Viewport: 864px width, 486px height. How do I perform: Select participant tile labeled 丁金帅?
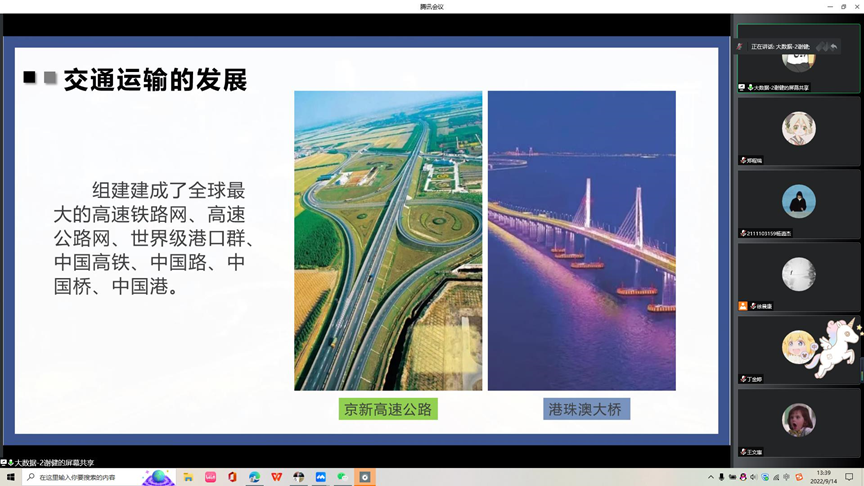[798, 351]
